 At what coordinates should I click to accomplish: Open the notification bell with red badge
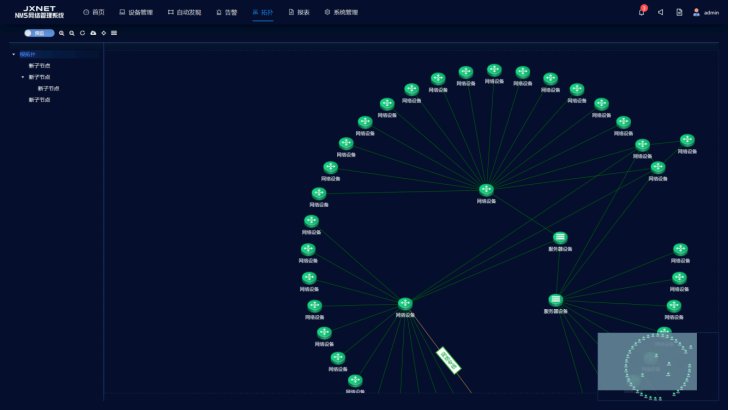coord(642,12)
